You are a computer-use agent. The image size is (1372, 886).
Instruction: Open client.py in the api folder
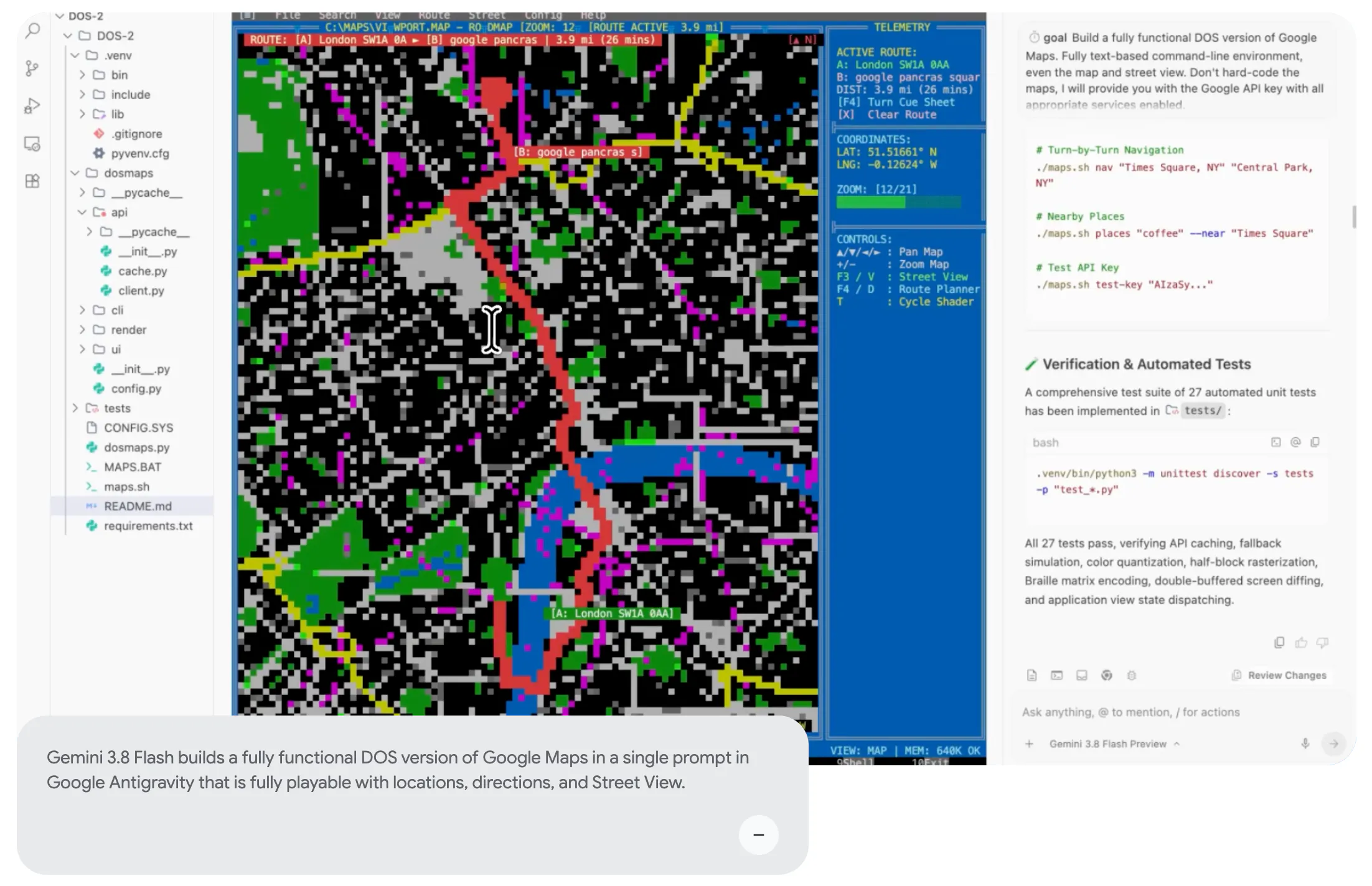point(141,291)
